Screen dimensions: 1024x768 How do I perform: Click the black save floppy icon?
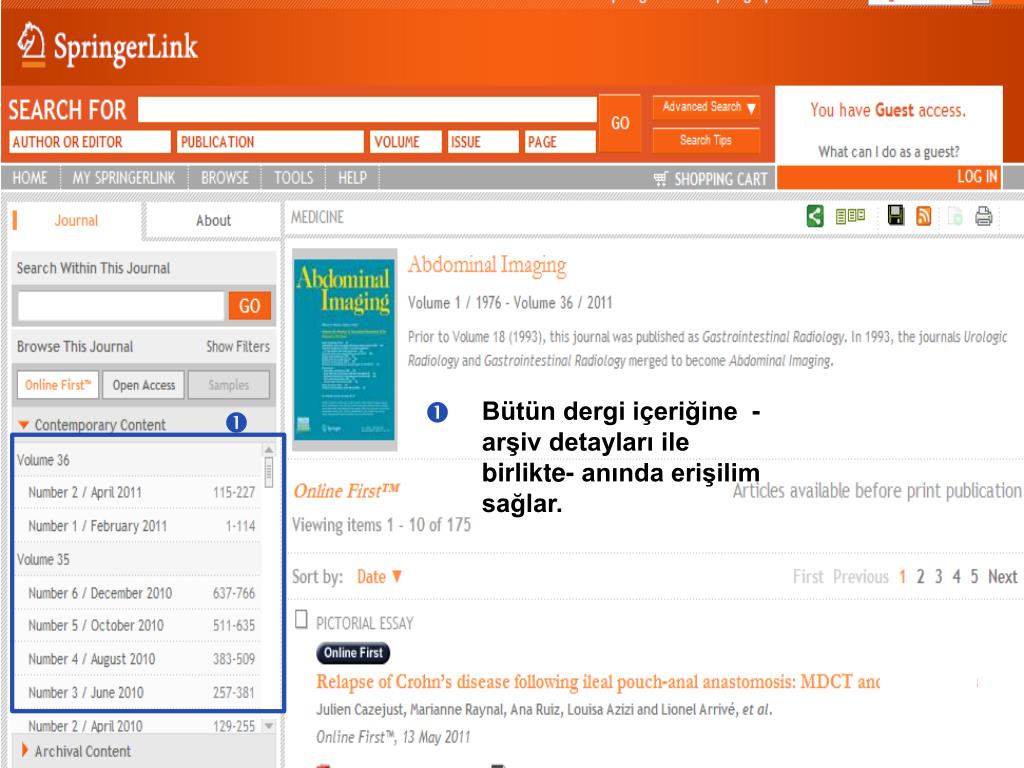click(896, 216)
